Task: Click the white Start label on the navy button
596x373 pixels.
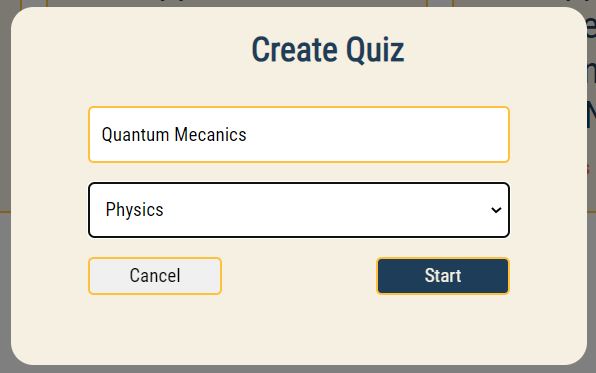Action: pyautogui.click(x=443, y=276)
